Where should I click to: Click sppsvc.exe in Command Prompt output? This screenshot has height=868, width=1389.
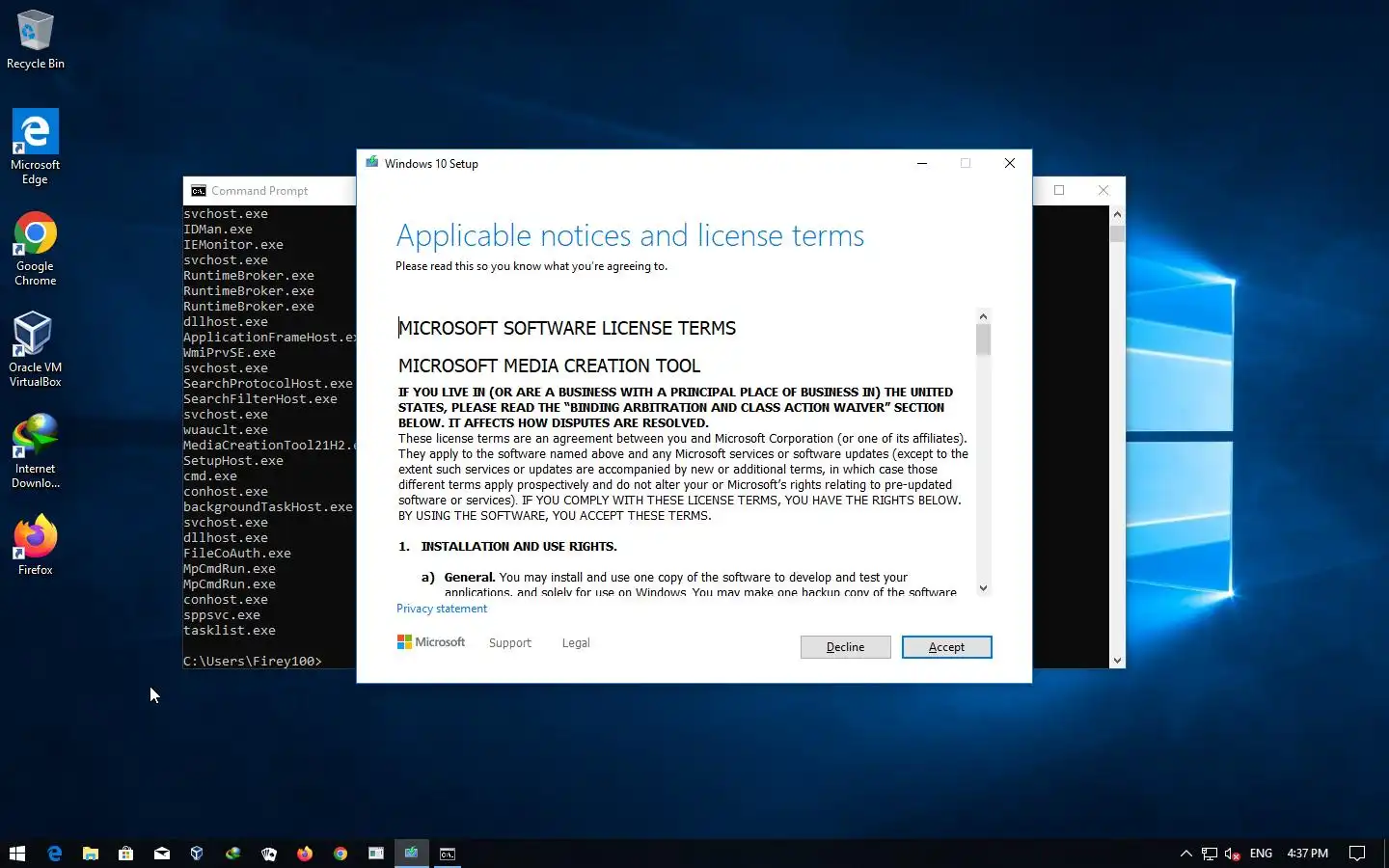[222, 614]
